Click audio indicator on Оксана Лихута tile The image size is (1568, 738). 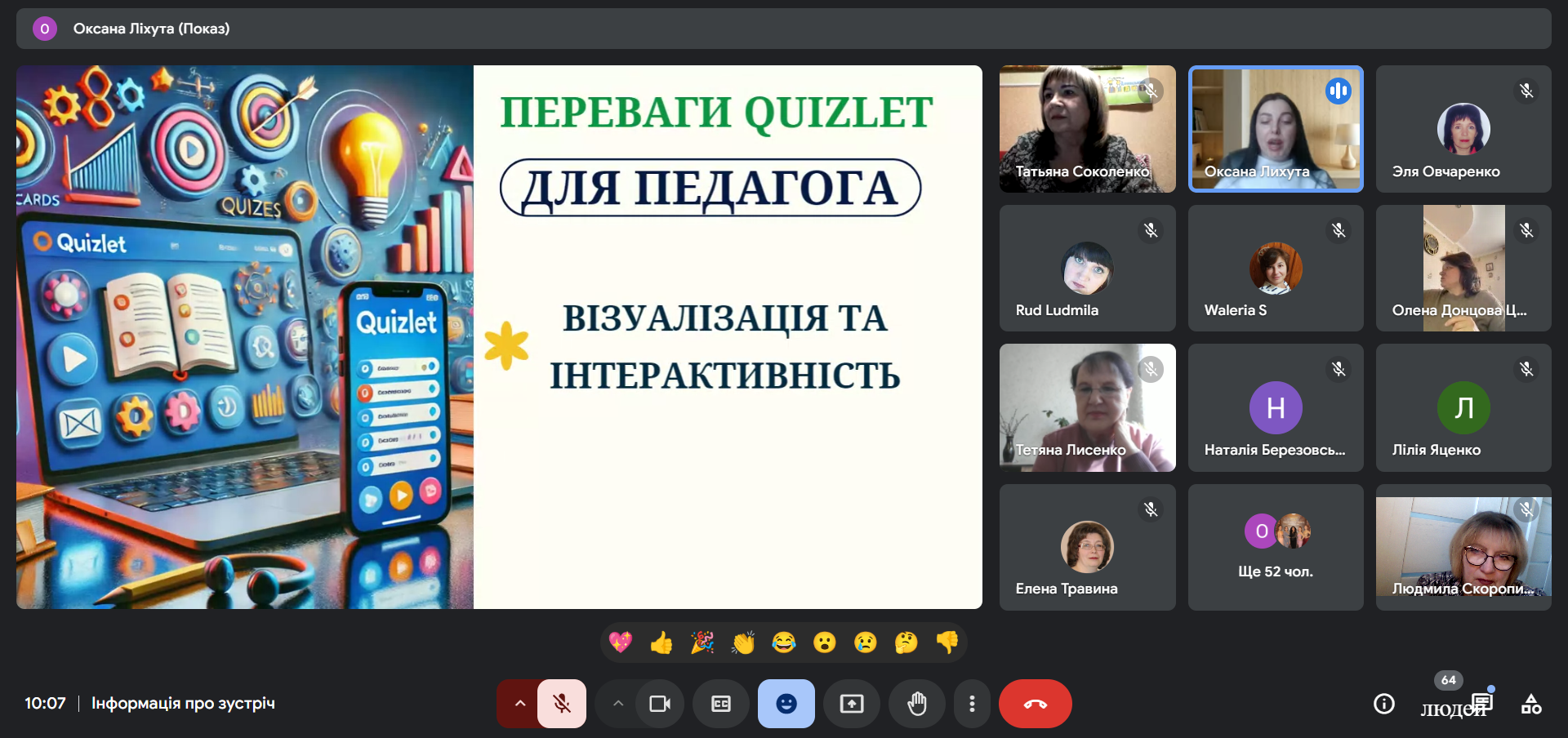coord(1339,91)
